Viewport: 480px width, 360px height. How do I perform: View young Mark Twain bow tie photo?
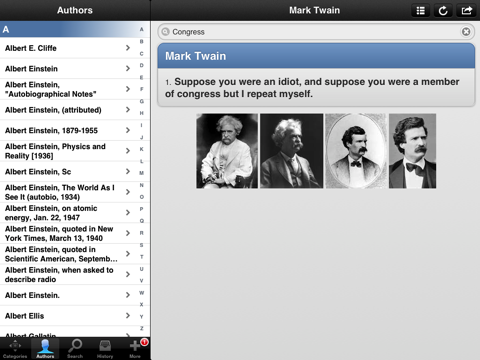point(412,151)
